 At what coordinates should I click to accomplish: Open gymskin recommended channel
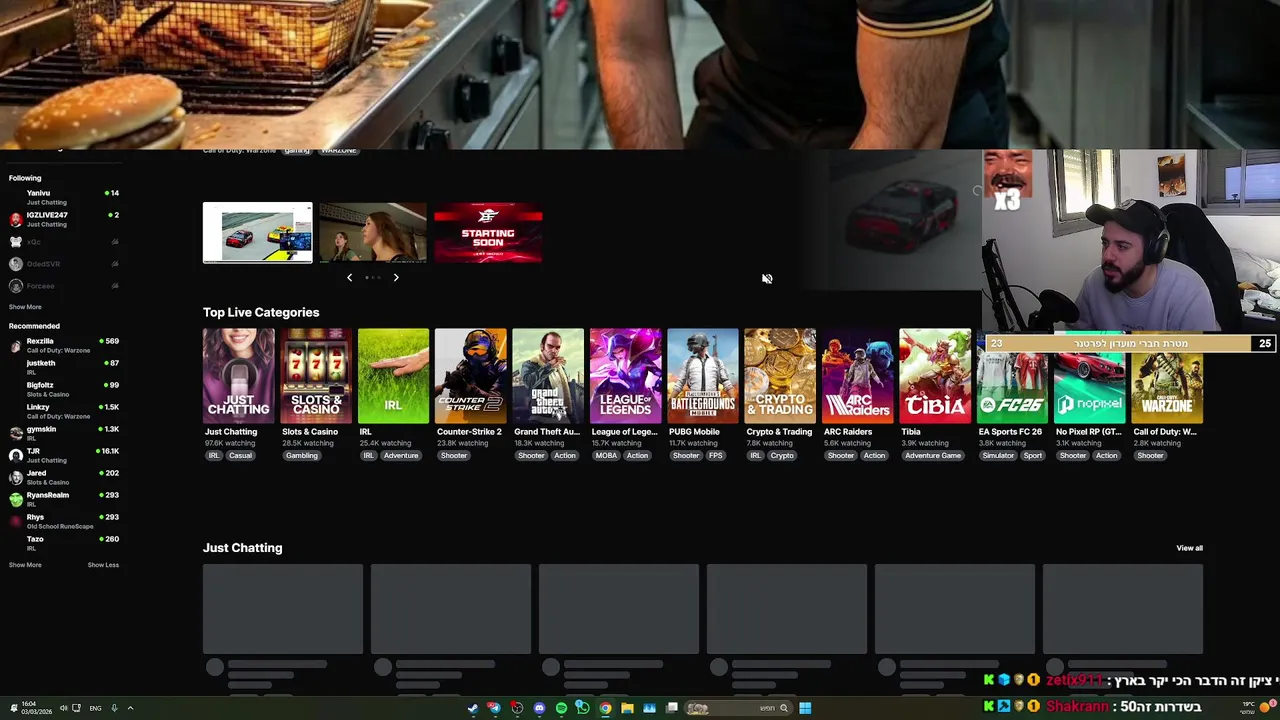64,433
